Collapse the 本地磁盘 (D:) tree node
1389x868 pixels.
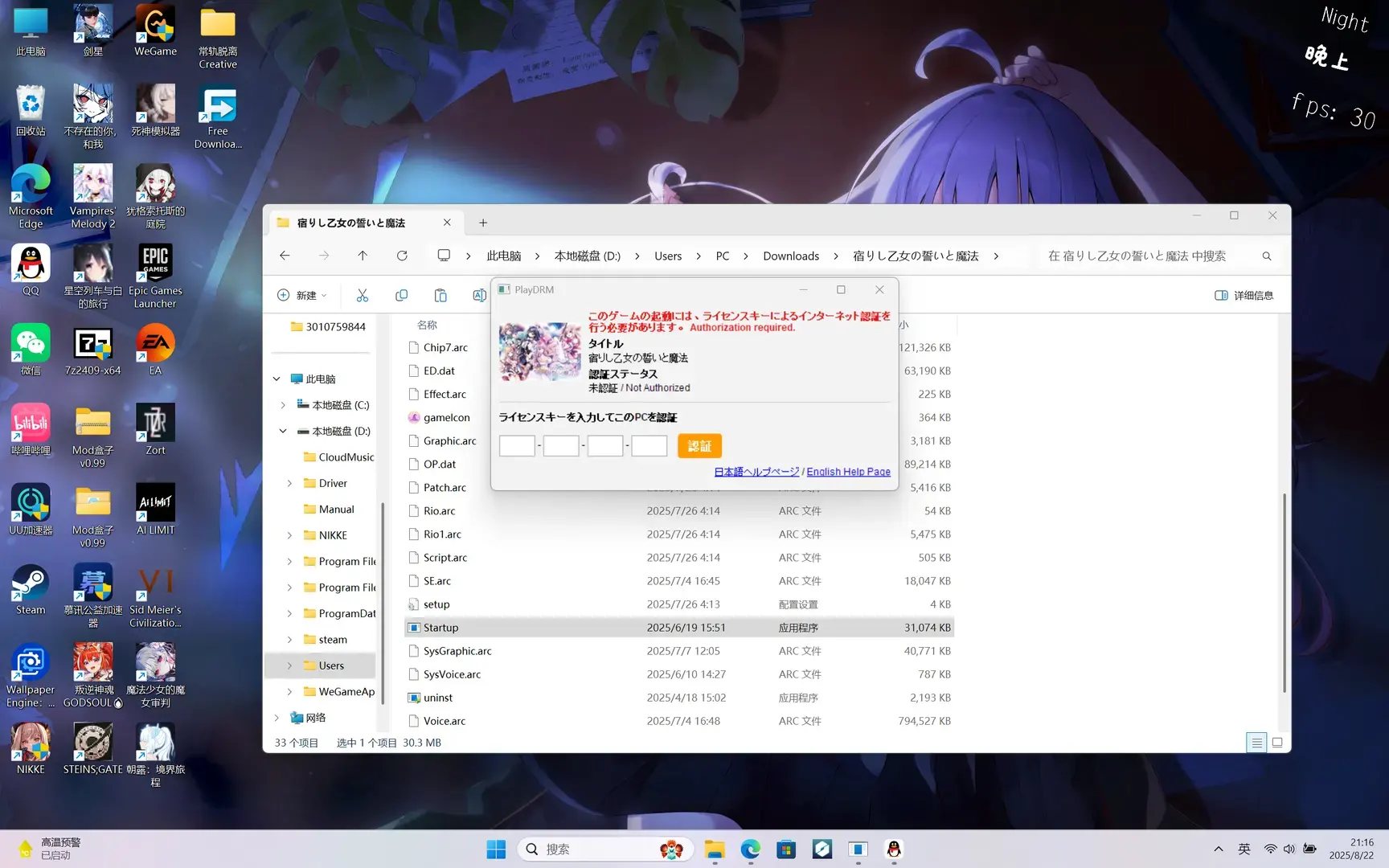(x=283, y=431)
